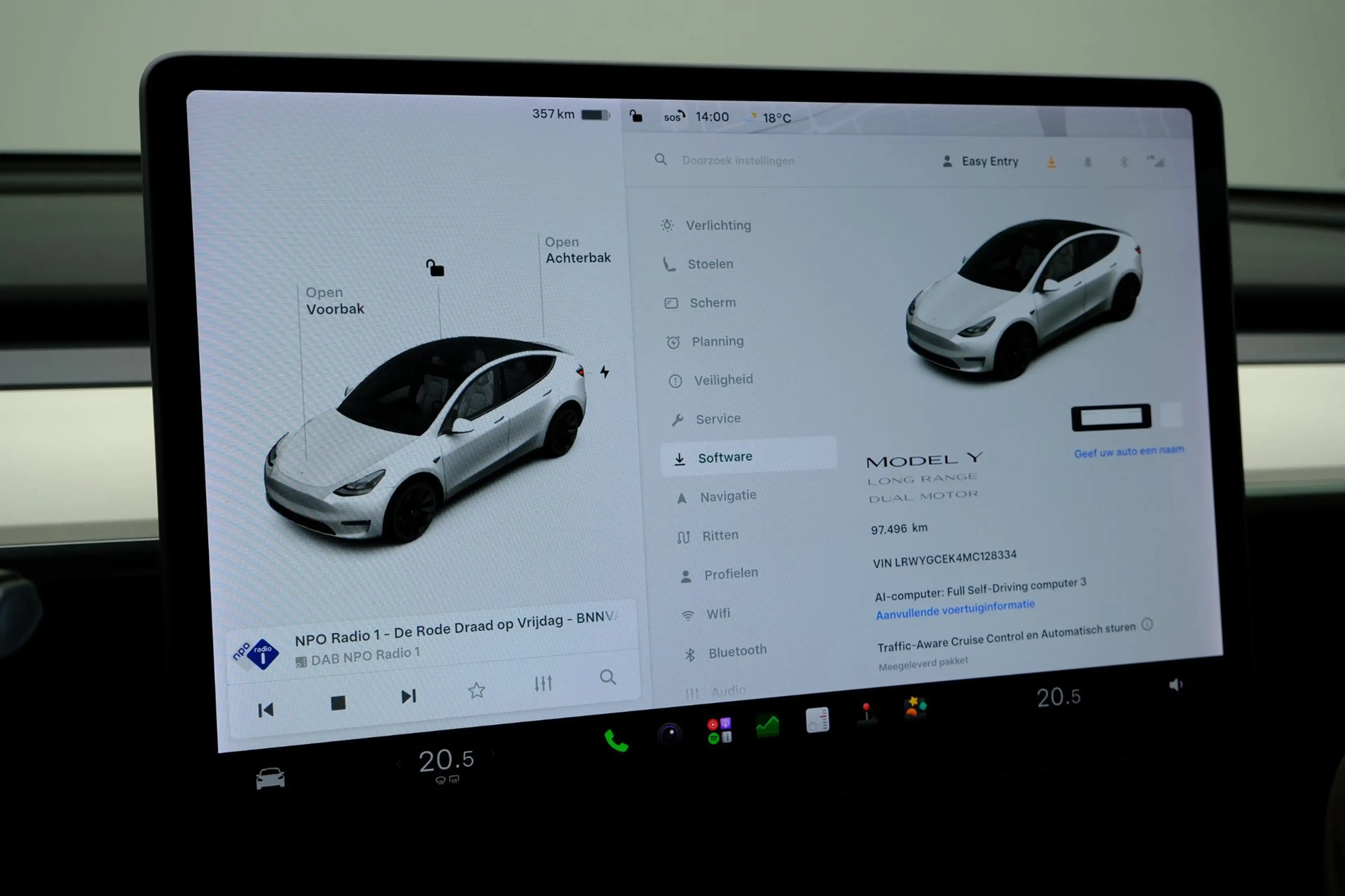Favorite the station with star icon
Viewport: 1345px width, 896px height.
pos(476,690)
